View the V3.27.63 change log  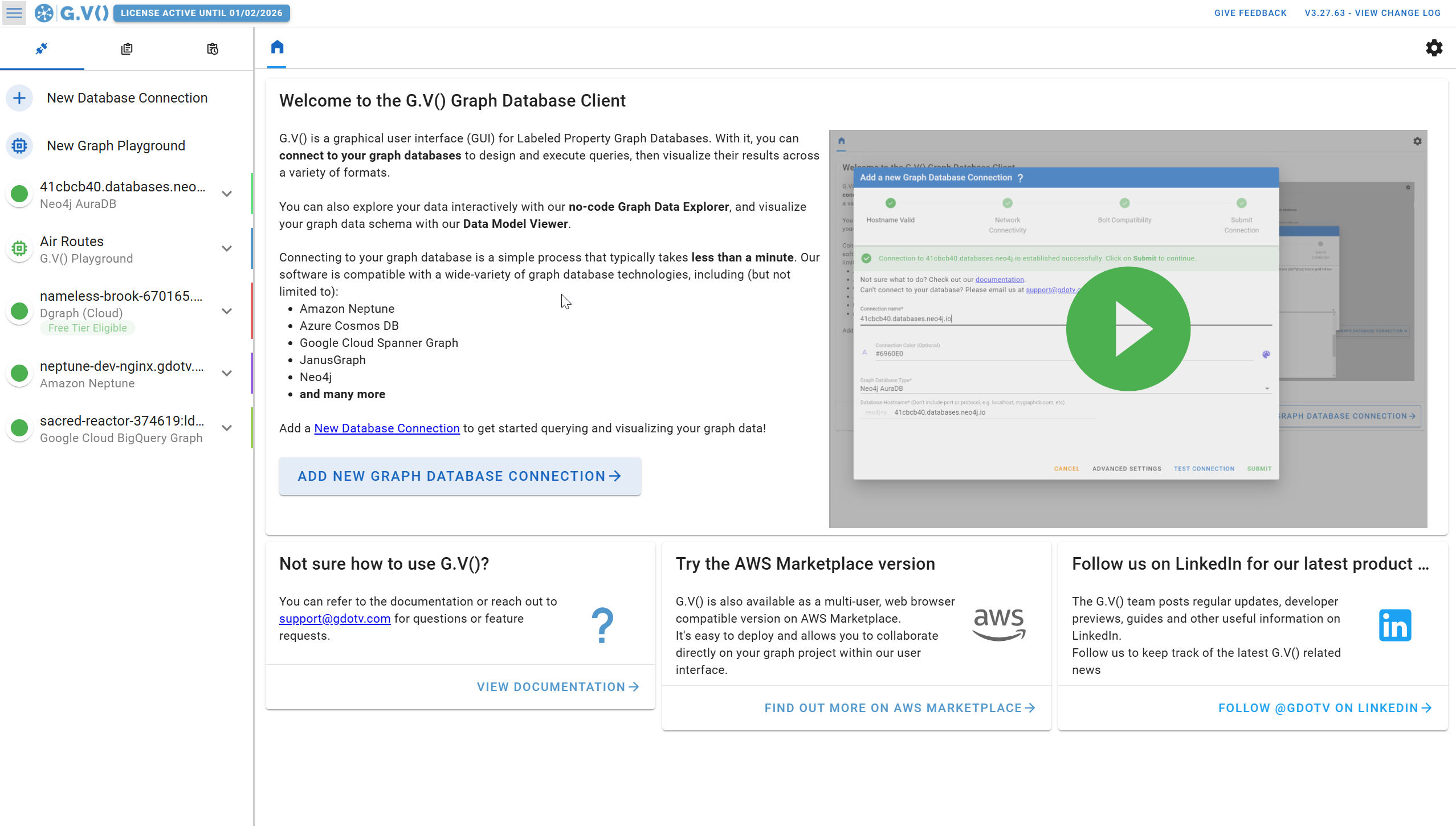(x=1372, y=13)
